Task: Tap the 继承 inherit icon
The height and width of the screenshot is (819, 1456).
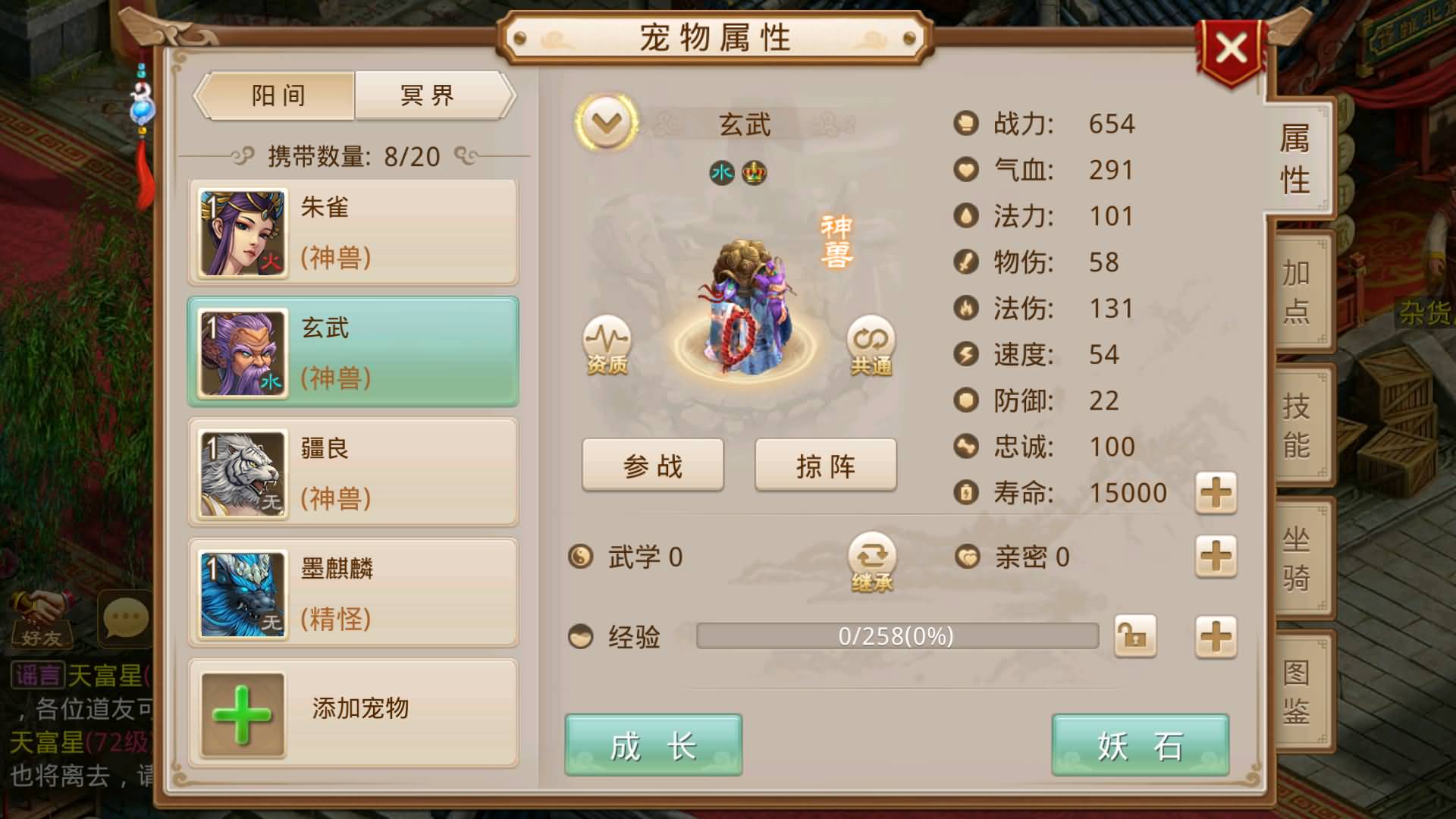Action: point(872,563)
